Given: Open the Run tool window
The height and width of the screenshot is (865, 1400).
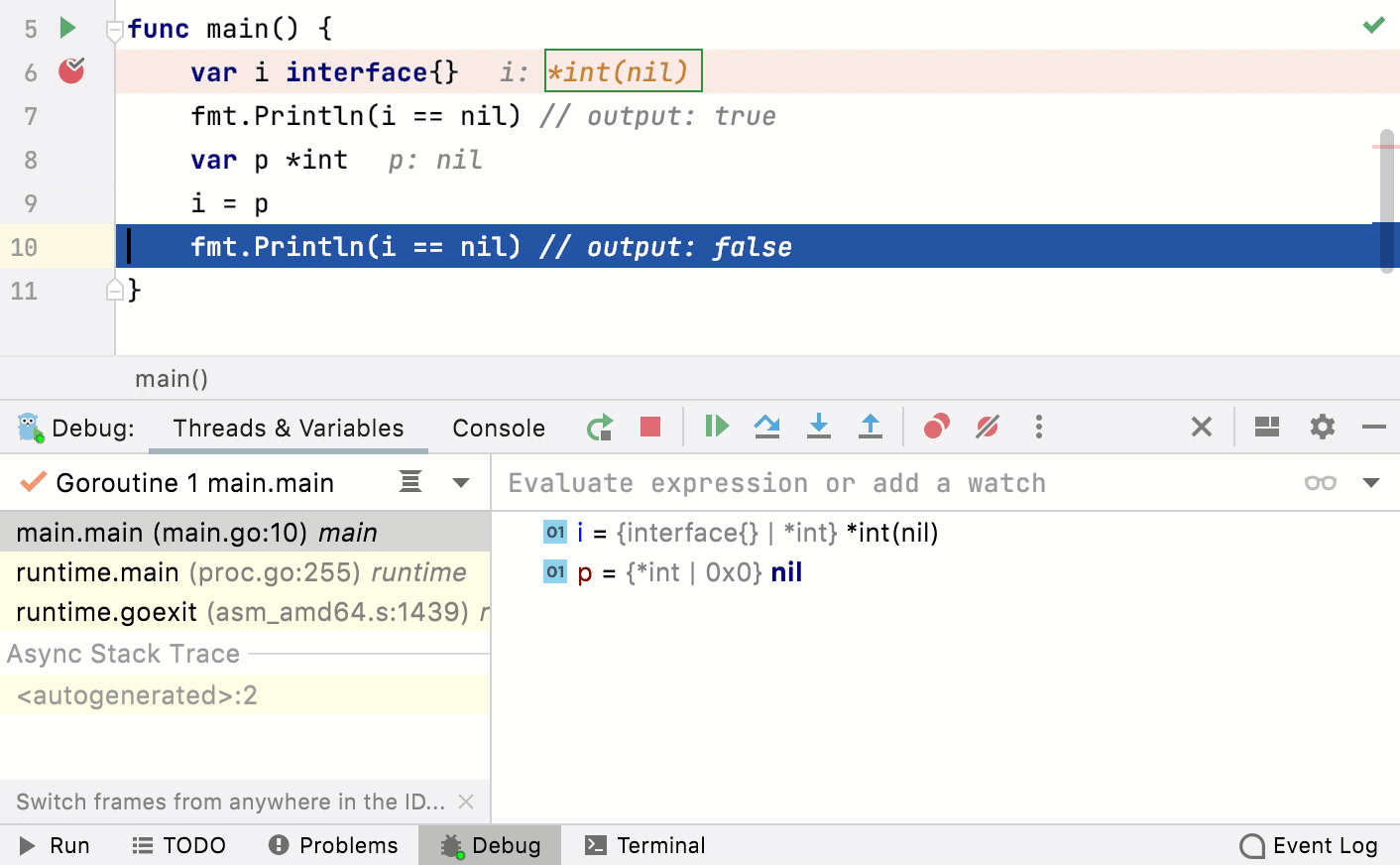Looking at the screenshot, I should (x=56, y=845).
